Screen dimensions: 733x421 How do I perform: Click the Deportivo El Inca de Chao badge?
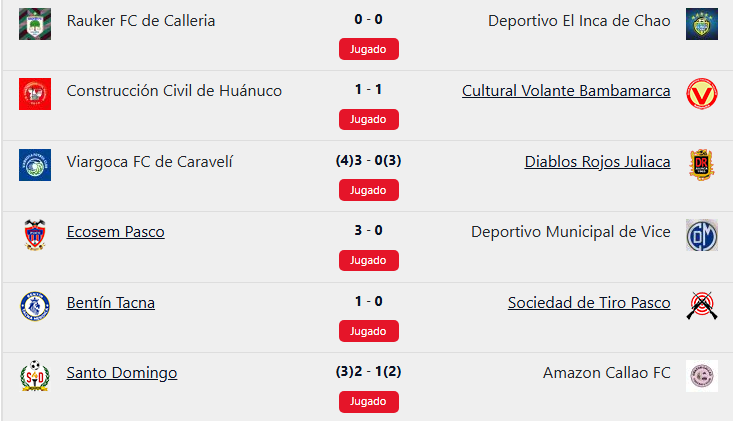tap(702, 24)
